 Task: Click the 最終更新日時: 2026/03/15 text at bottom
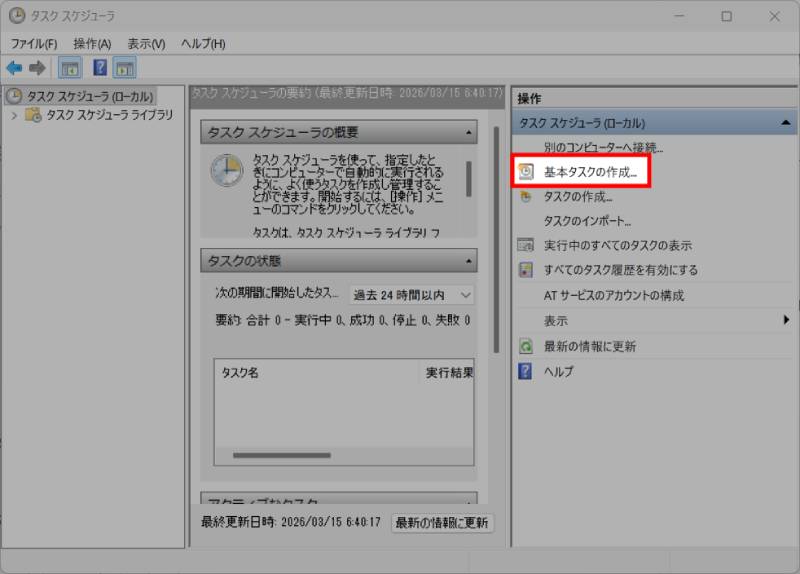(x=290, y=522)
